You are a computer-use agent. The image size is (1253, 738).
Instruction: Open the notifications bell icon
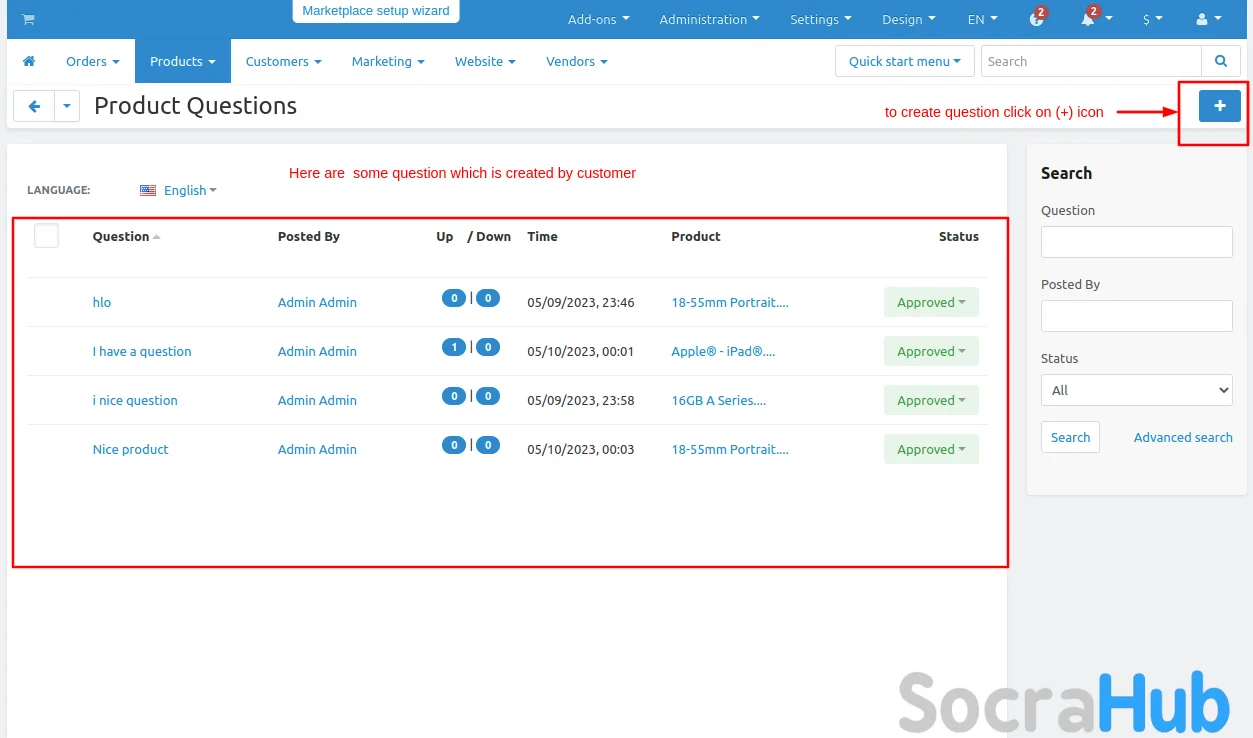pyautogui.click(x=1088, y=19)
